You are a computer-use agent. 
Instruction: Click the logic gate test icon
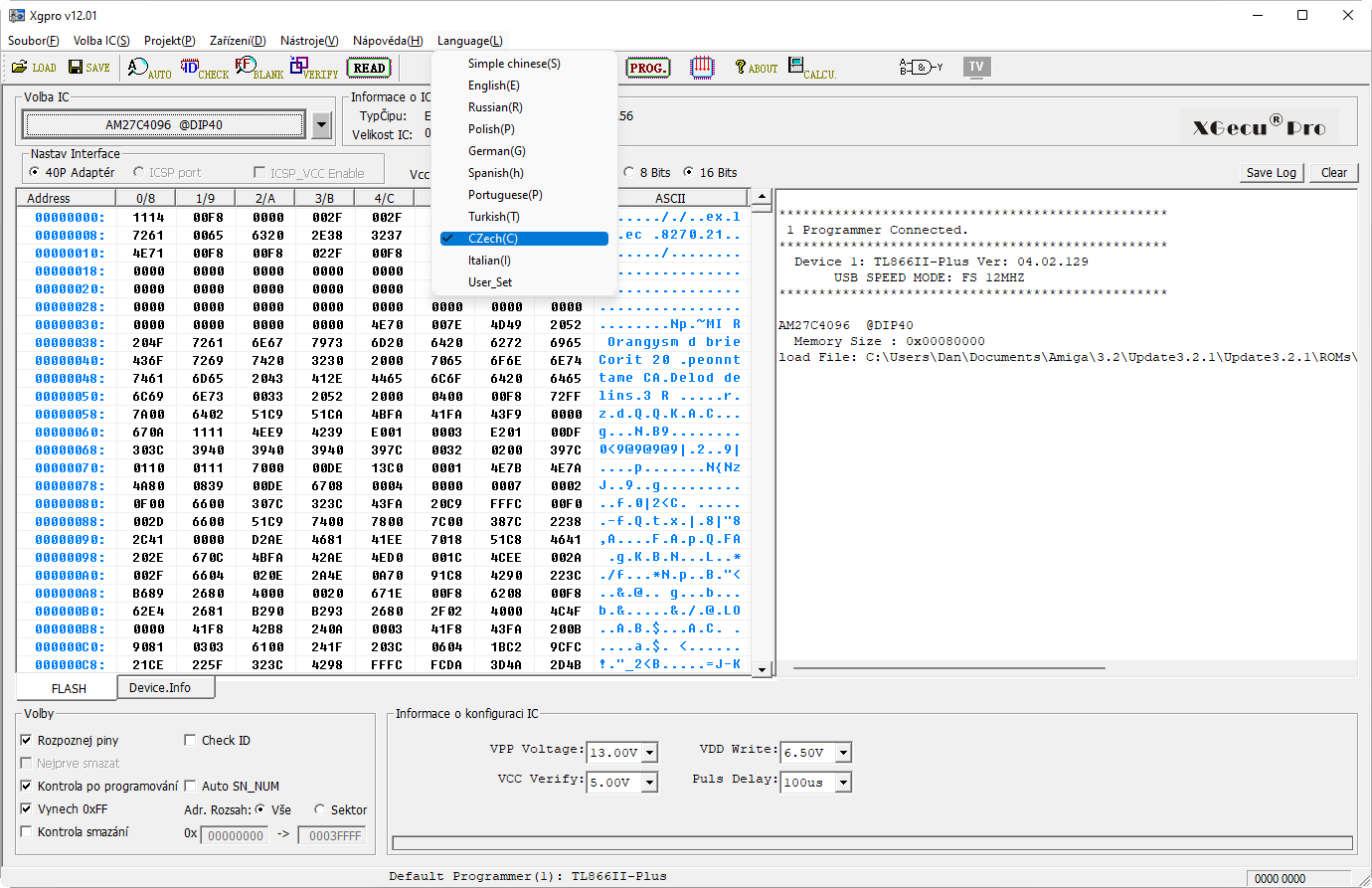click(921, 68)
